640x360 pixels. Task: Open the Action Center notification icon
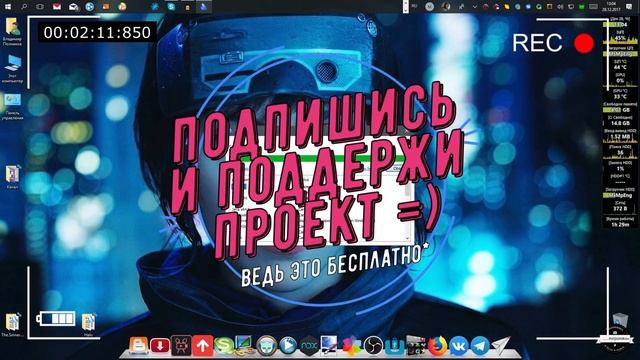[x=629, y=7]
